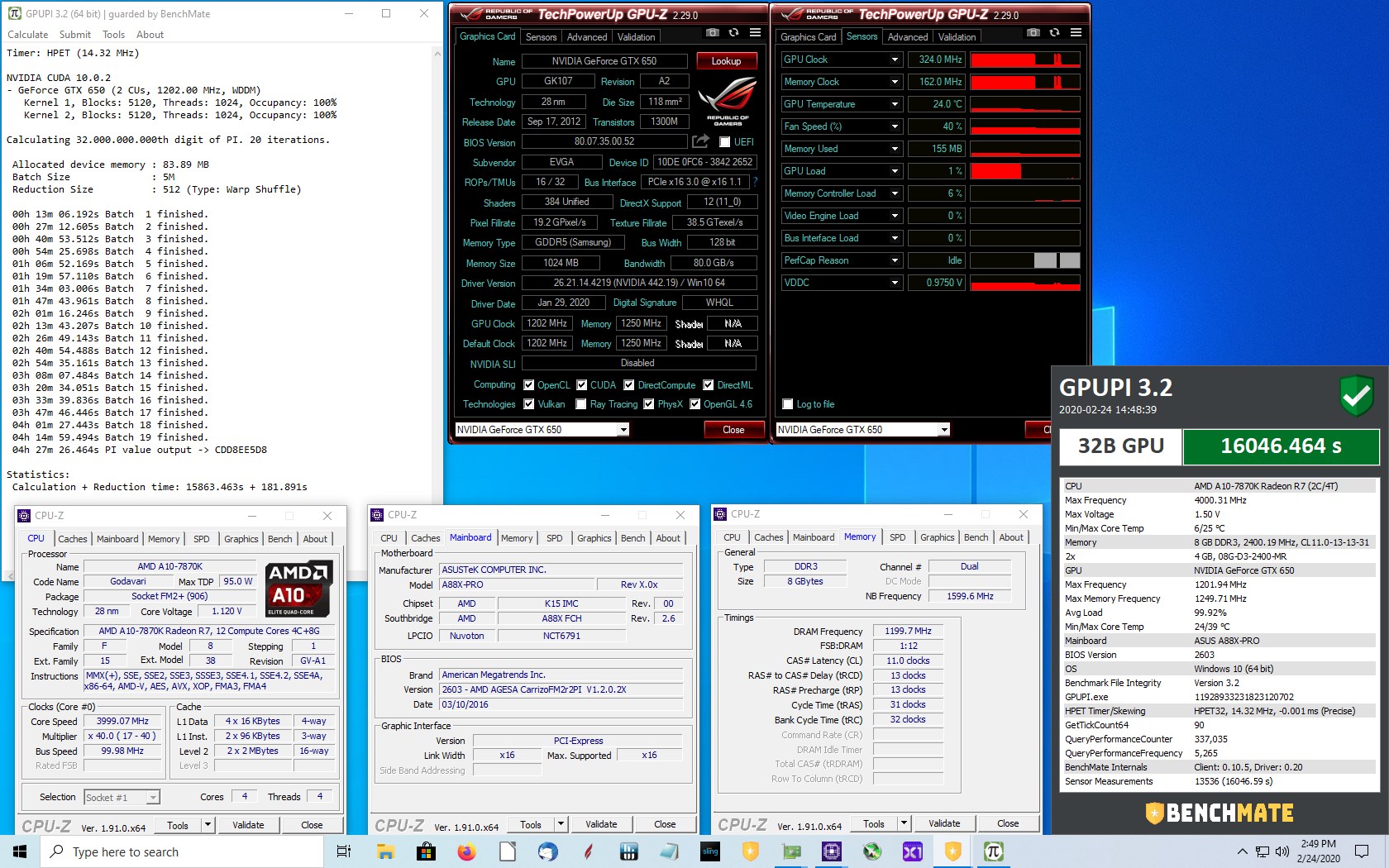The image size is (1389, 868).
Task: Open hamburger menu in GPU-Z Sensors window
Action: (x=1076, y=33)
